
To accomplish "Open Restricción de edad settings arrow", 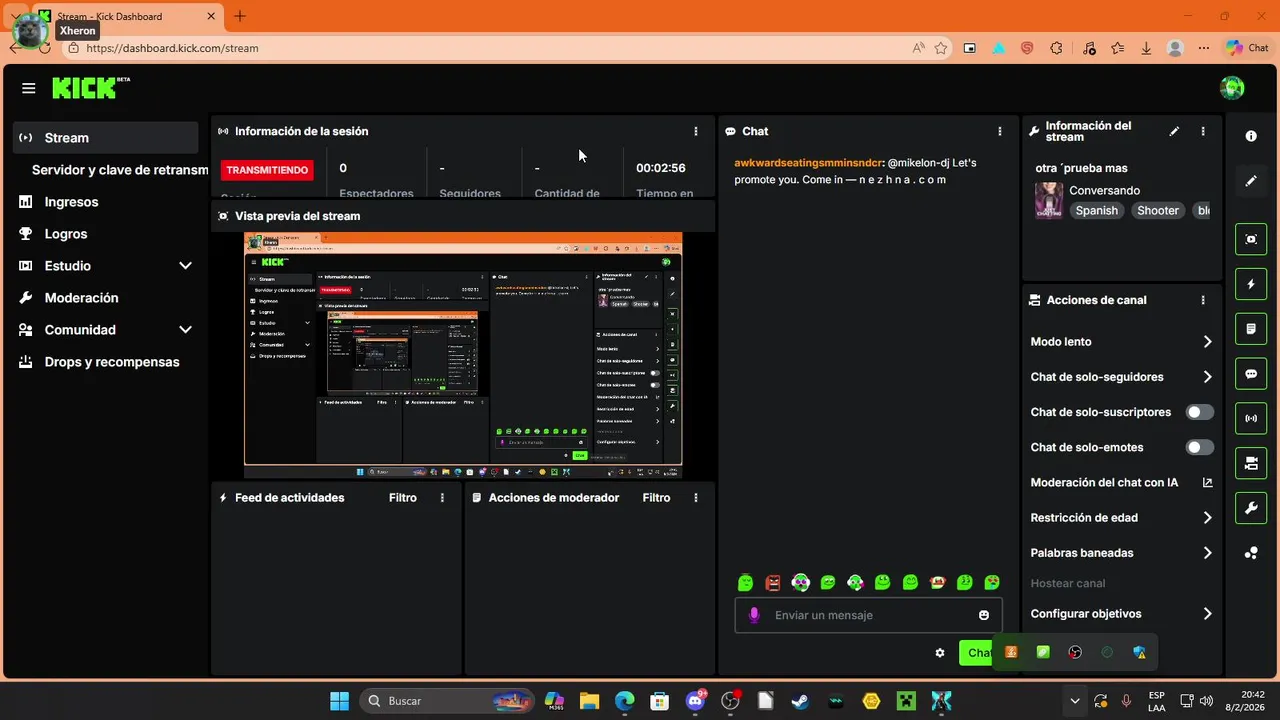I will [x=1207, y=518].
